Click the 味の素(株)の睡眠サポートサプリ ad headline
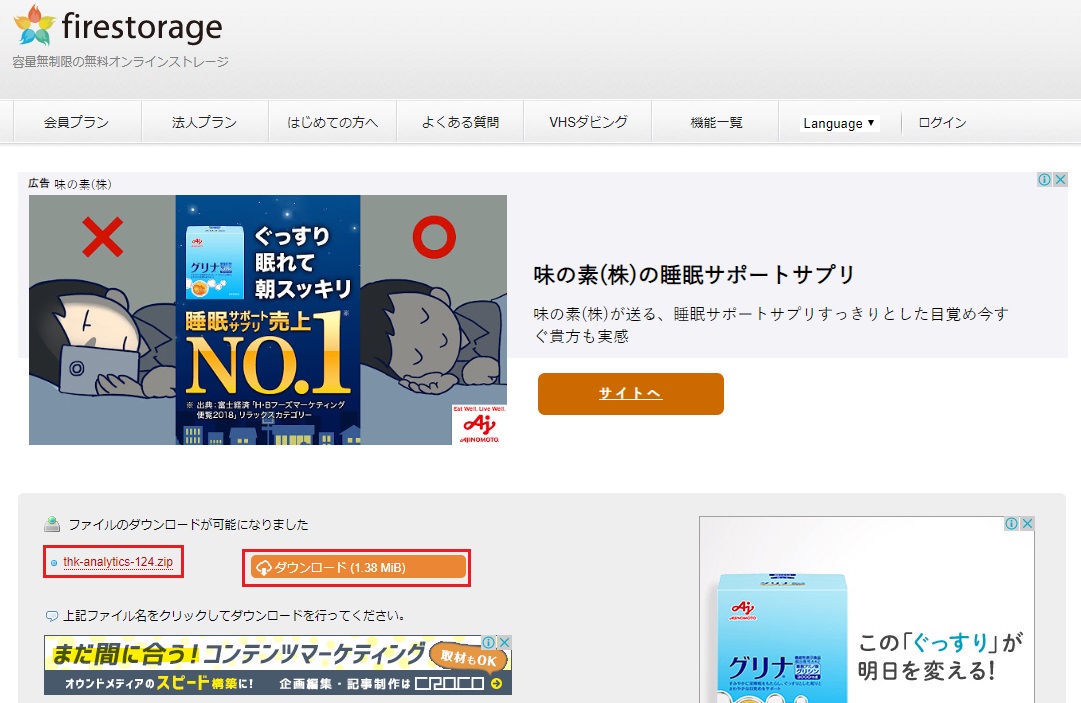1081x703 pixels. click(694, 274)
